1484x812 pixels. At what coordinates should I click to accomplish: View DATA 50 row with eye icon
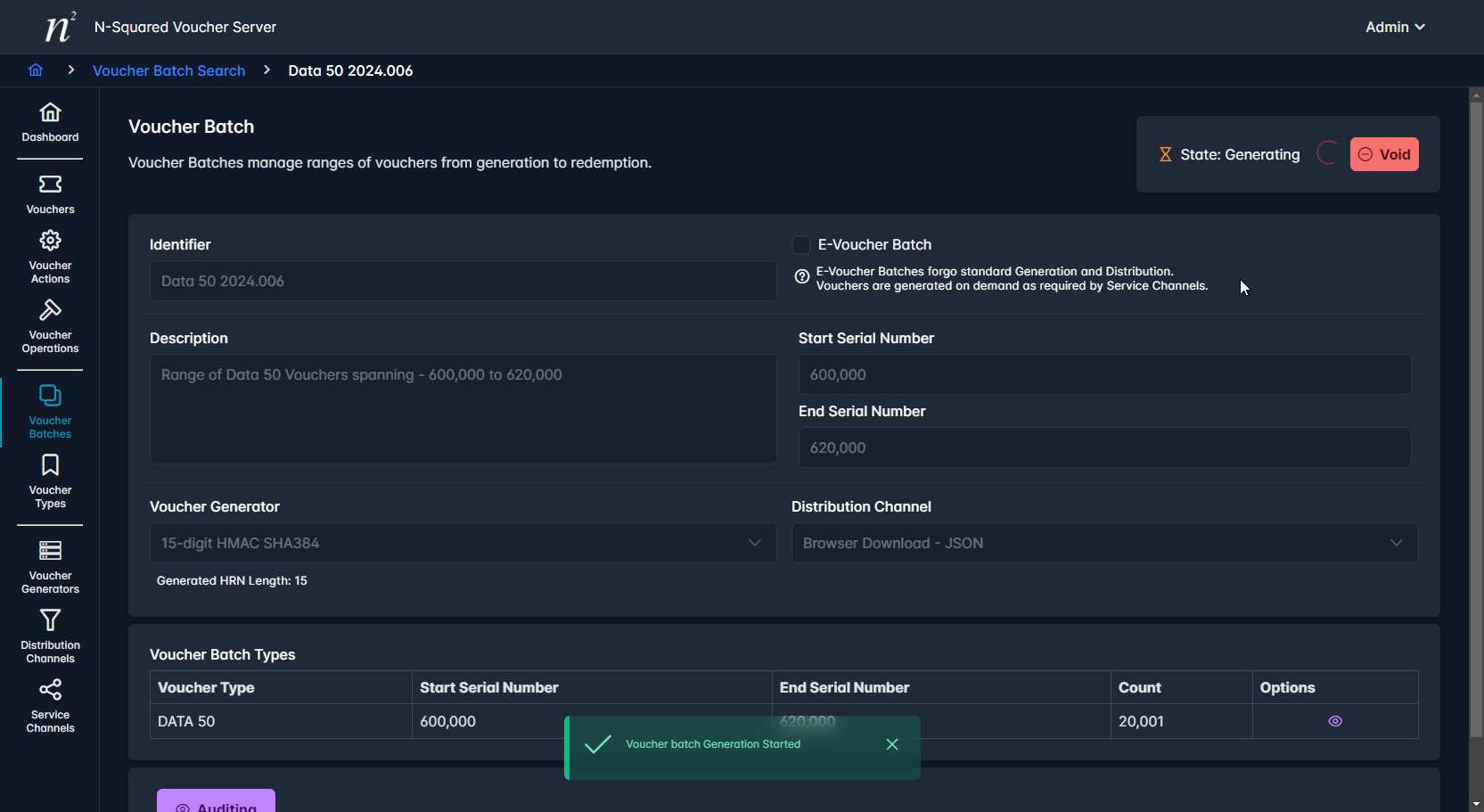(1334, 721)
